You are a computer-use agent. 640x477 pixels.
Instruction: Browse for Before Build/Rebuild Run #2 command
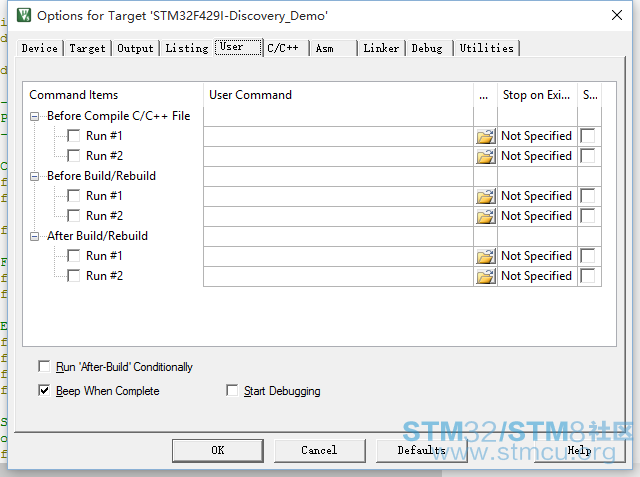coord(485,216)
